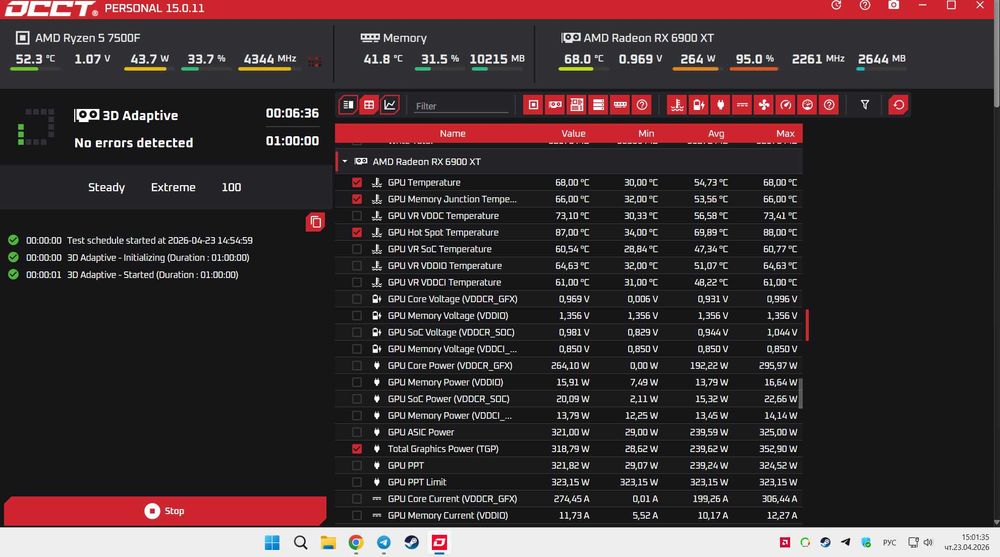
Task: Switch monitoring to graph view icon
Action: [x=390, y=105]
